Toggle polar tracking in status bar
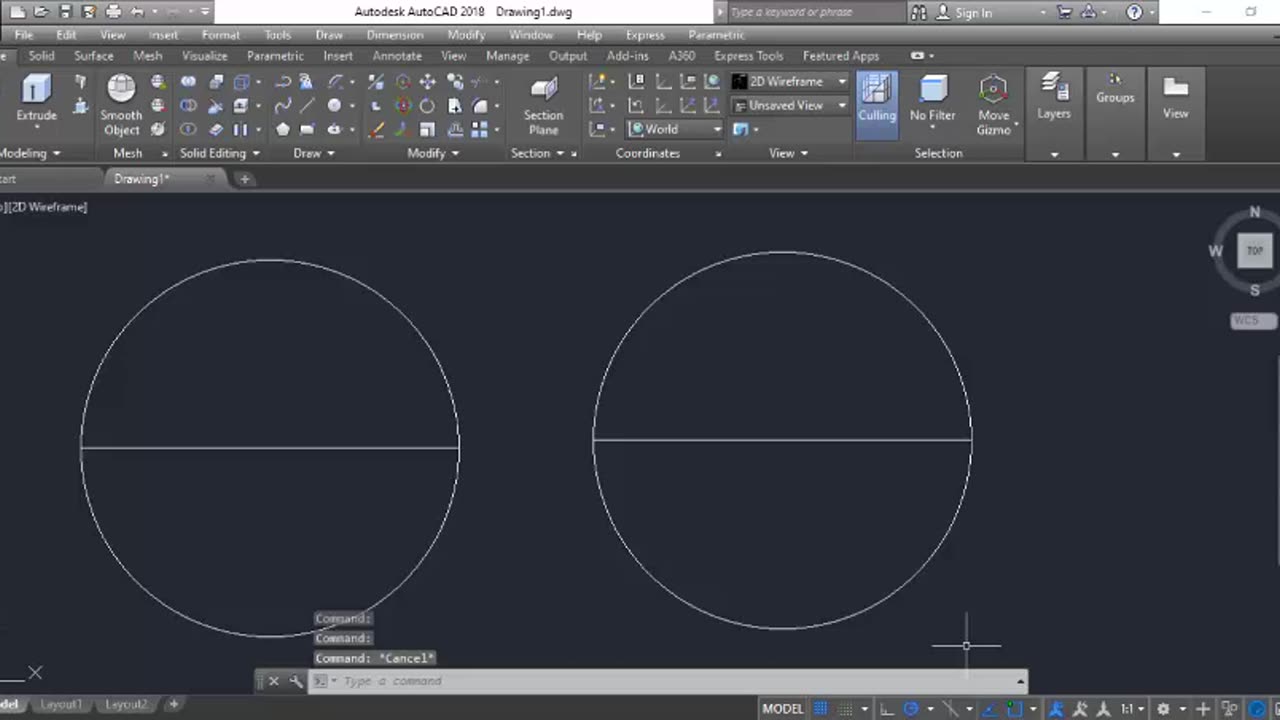This screenshot has height=720, width=1280. pyautogui.click(x=911, y=709)
